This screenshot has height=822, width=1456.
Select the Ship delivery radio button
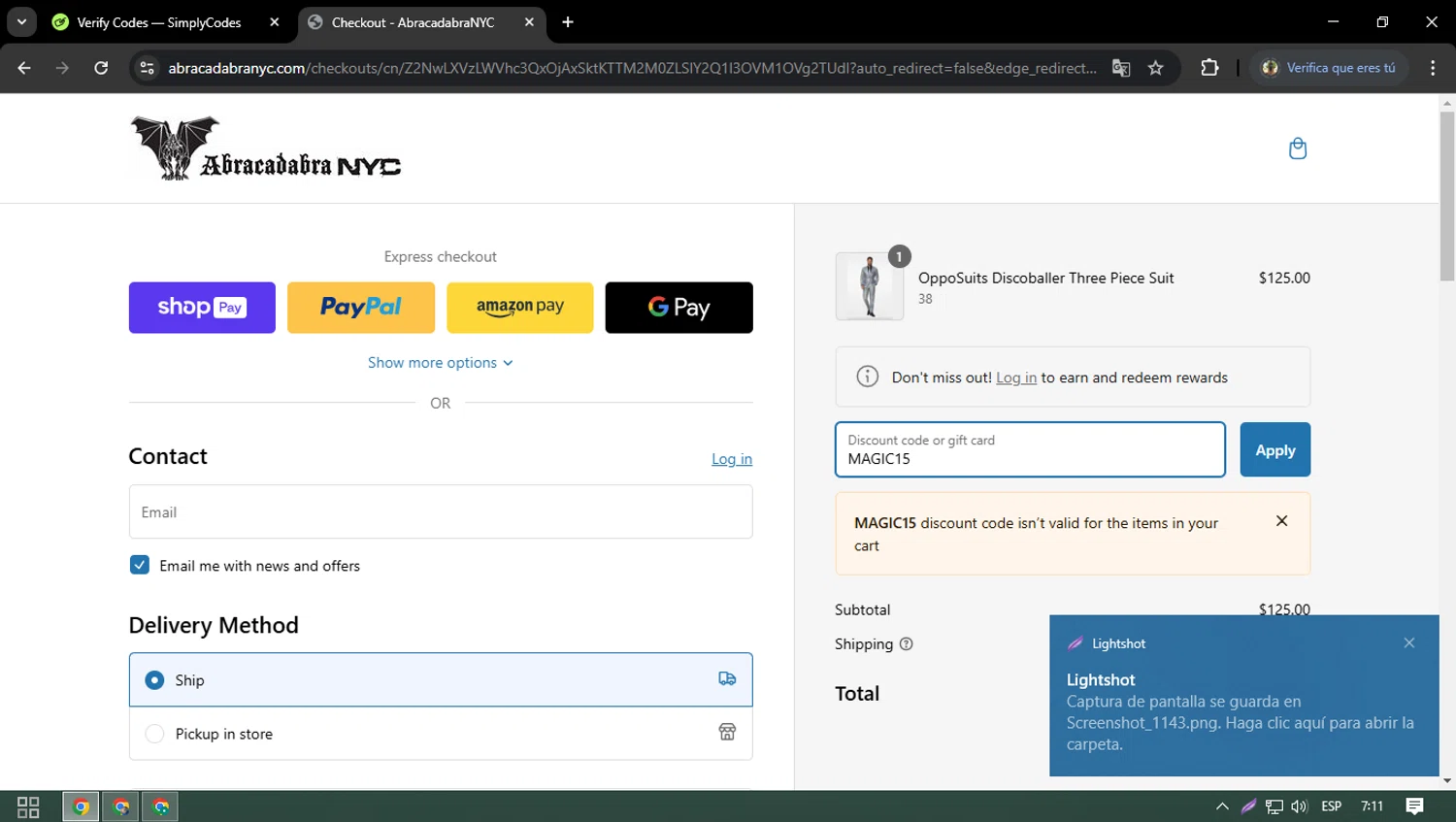coord(154,680)
